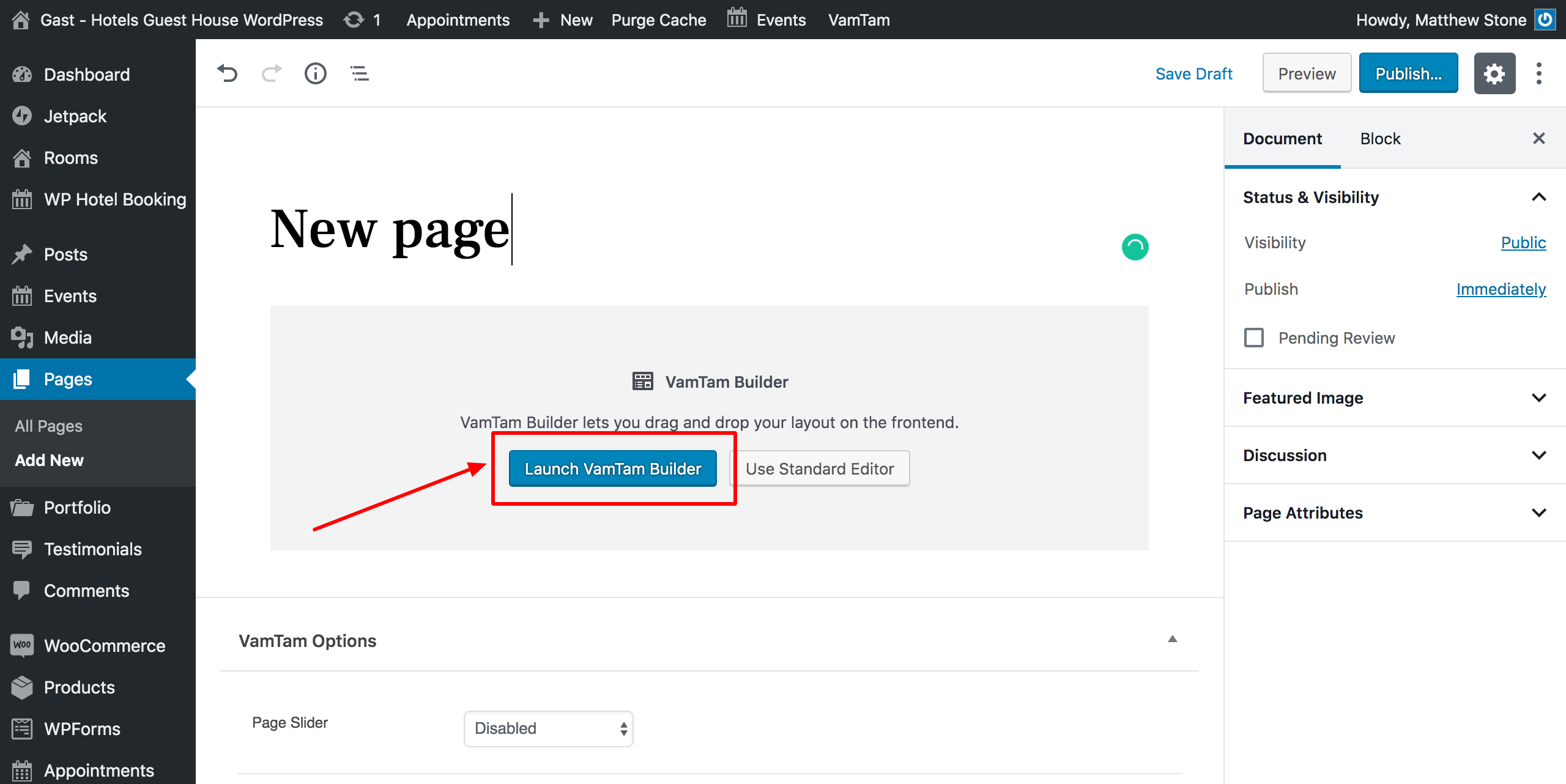
Task: Click the green Grammarly circle icon
Action: pos(1135,247)
